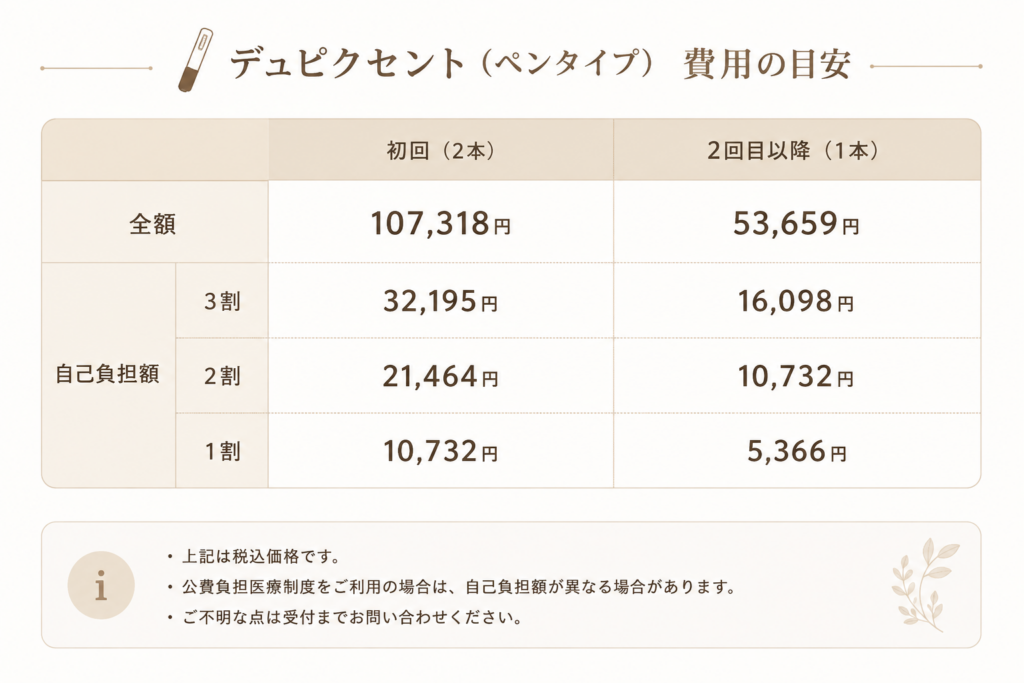Click the ご不明な点は受付まで note
Screen dimensions: 1024x683
point(353,617)
